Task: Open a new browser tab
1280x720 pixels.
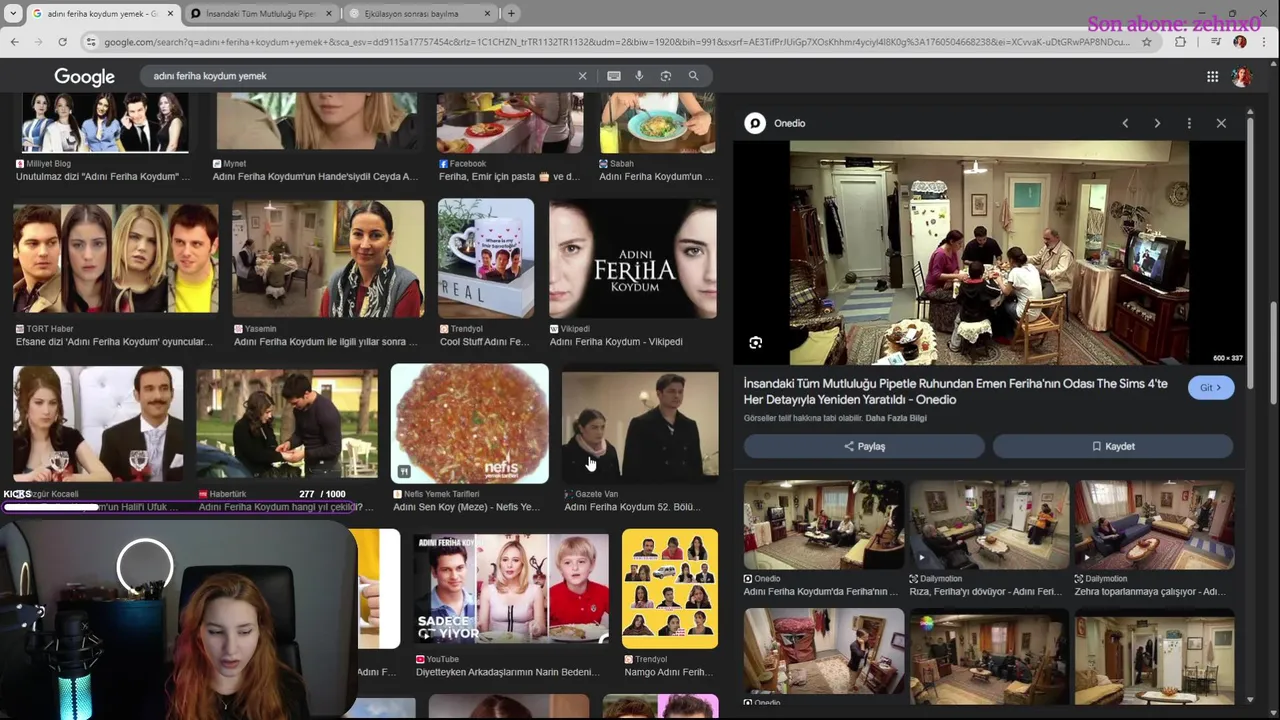Action: click(x=511, y=14)
